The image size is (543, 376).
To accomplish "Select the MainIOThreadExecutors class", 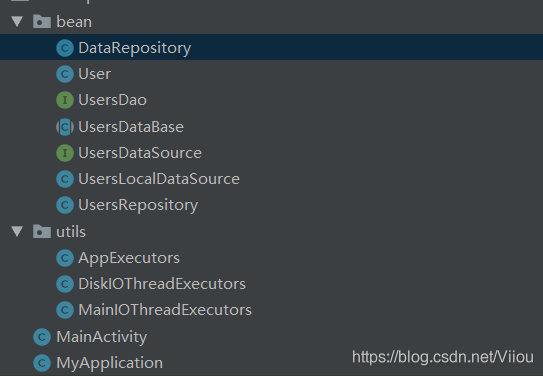I will click(165, 310).
